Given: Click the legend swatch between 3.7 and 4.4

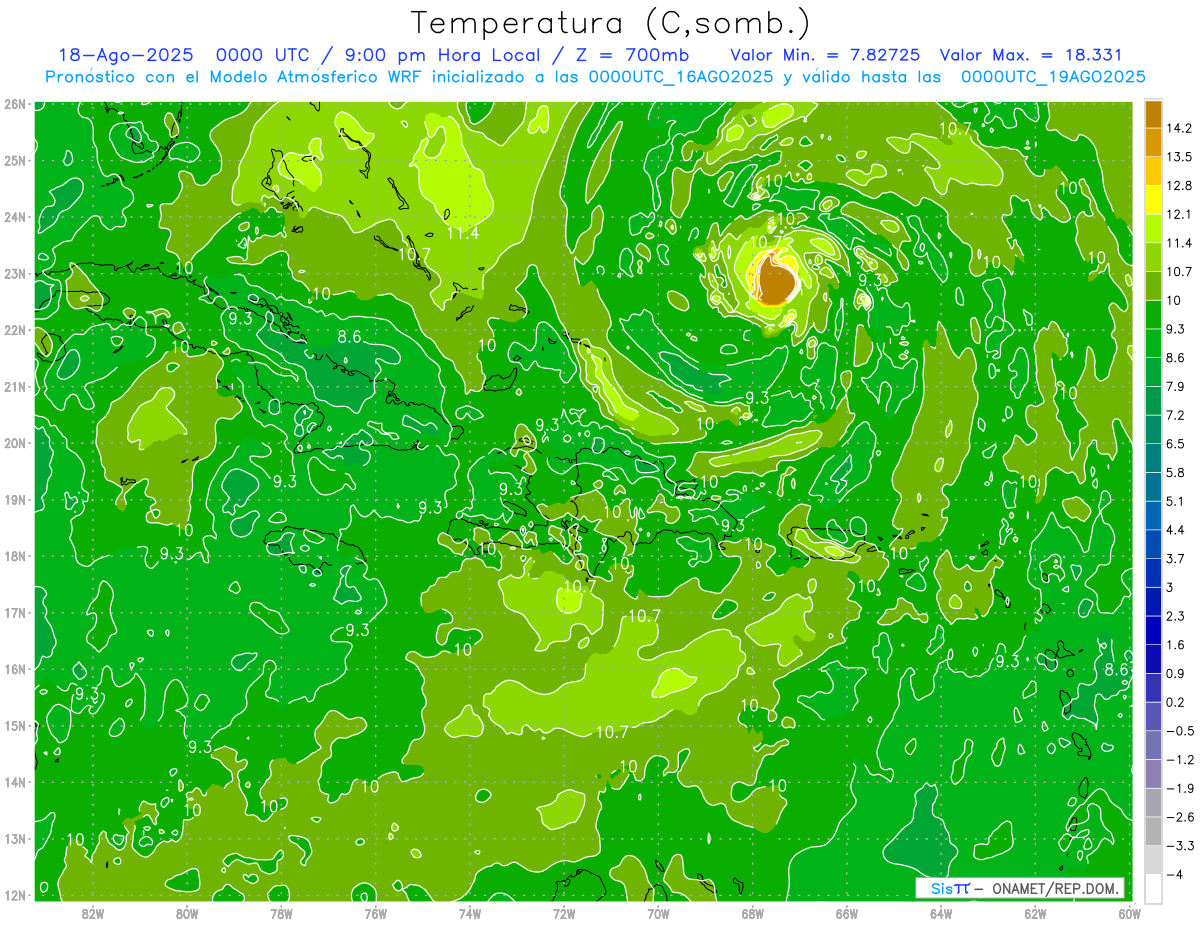Looking at the screenshot, I should coord(1153,543).
